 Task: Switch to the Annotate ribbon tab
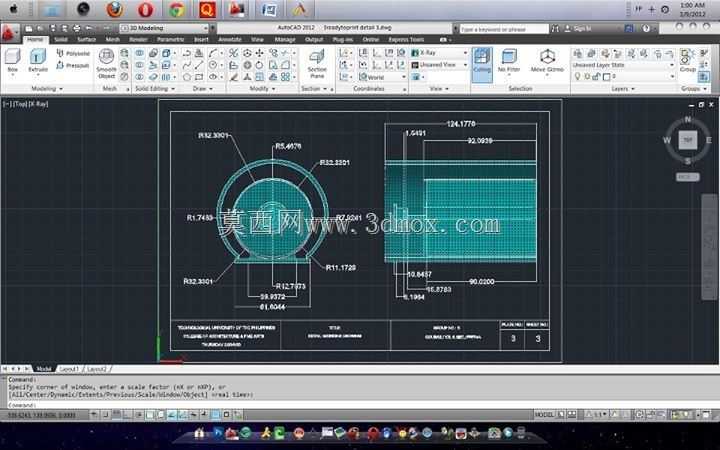[x=230, y=39]
